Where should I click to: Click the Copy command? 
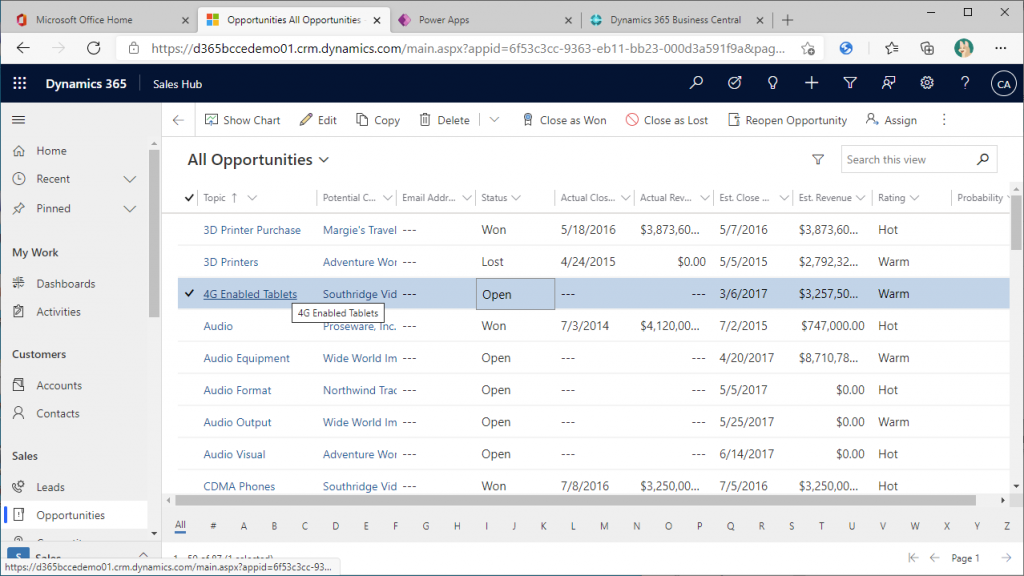pyautogui.click(x=377, y=120)
